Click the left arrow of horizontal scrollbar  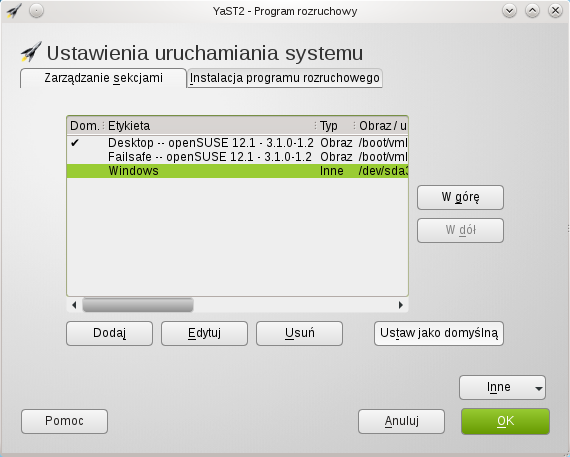pos(74,305)
